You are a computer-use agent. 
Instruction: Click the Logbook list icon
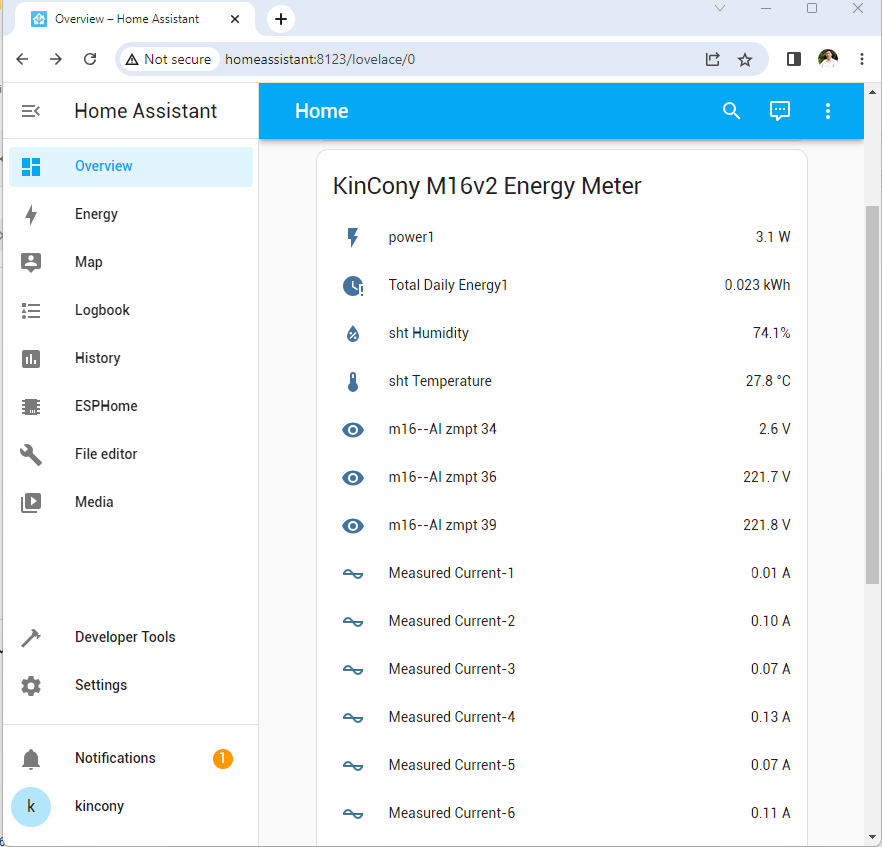[x=31, y=310]
